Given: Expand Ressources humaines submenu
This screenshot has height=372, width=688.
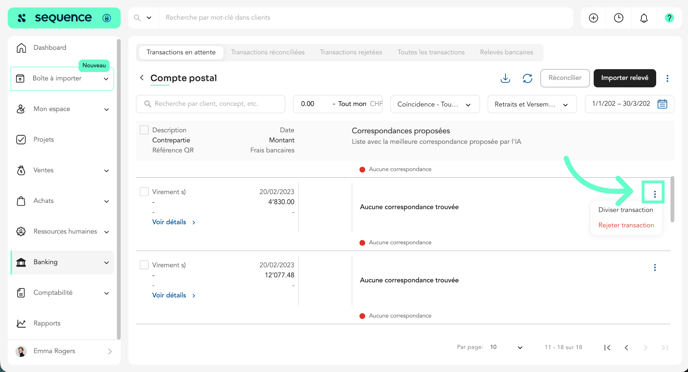Looking at the screenshot, I should (106, 232).
